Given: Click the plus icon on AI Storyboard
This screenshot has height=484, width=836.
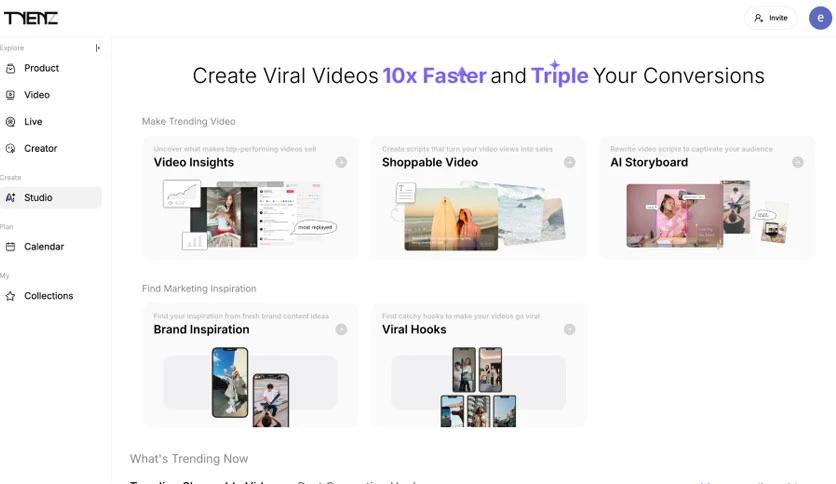Looking at the screenshot, I should (798, 162).
